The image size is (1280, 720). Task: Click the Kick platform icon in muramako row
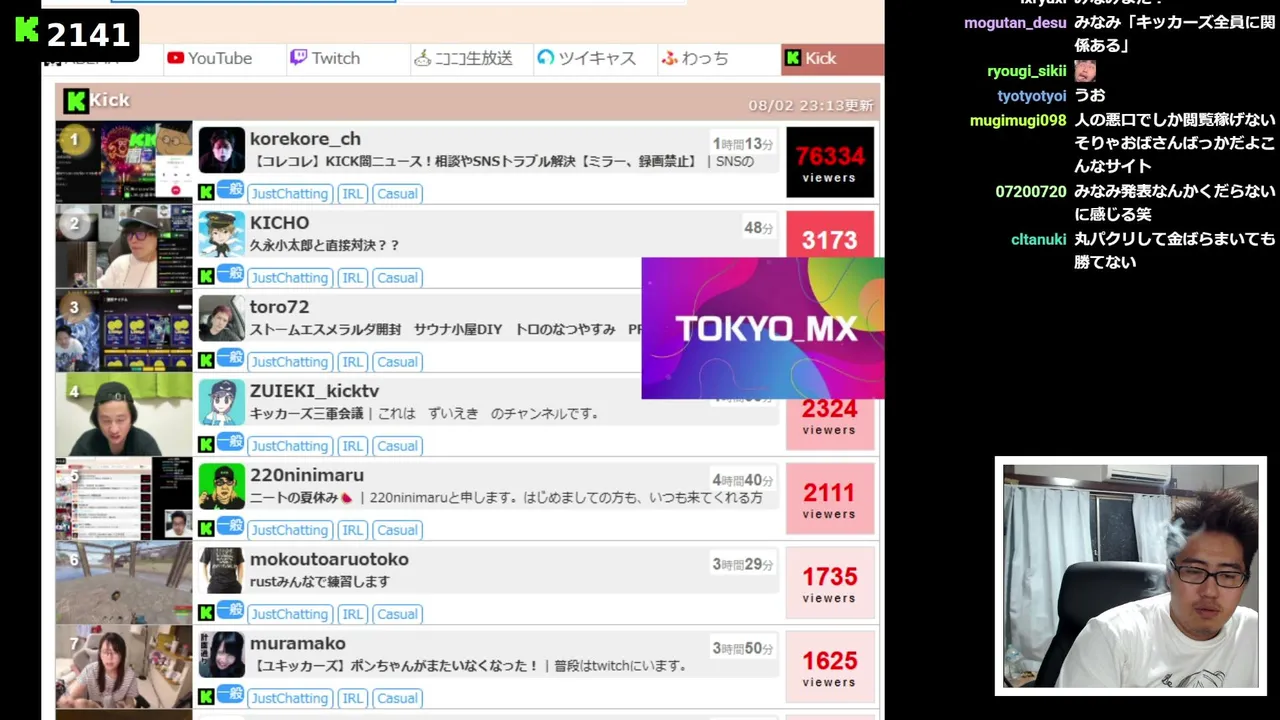[x=206, y=697]
